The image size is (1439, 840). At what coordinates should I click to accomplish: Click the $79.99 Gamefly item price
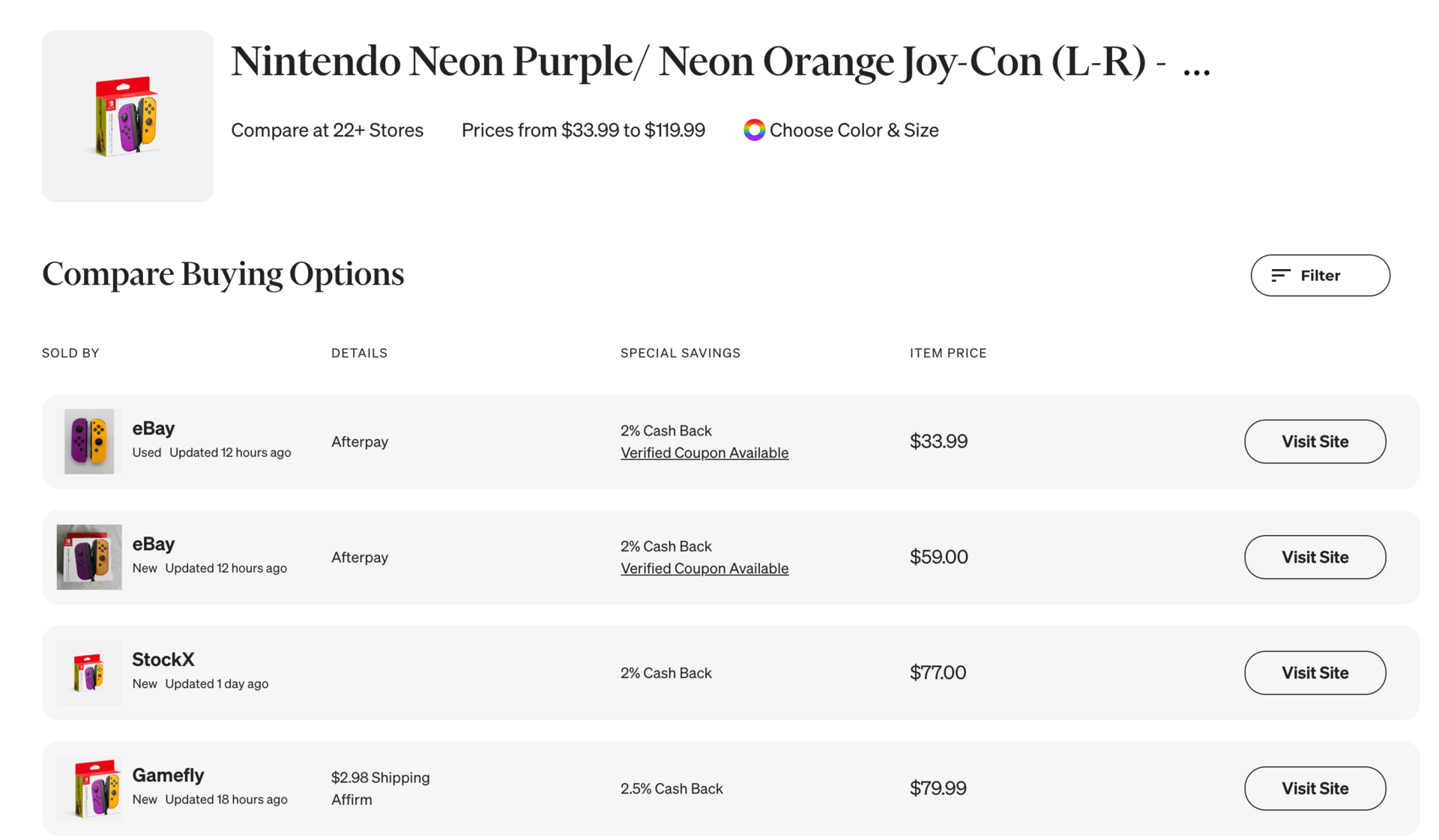click(x=938, y=788)
